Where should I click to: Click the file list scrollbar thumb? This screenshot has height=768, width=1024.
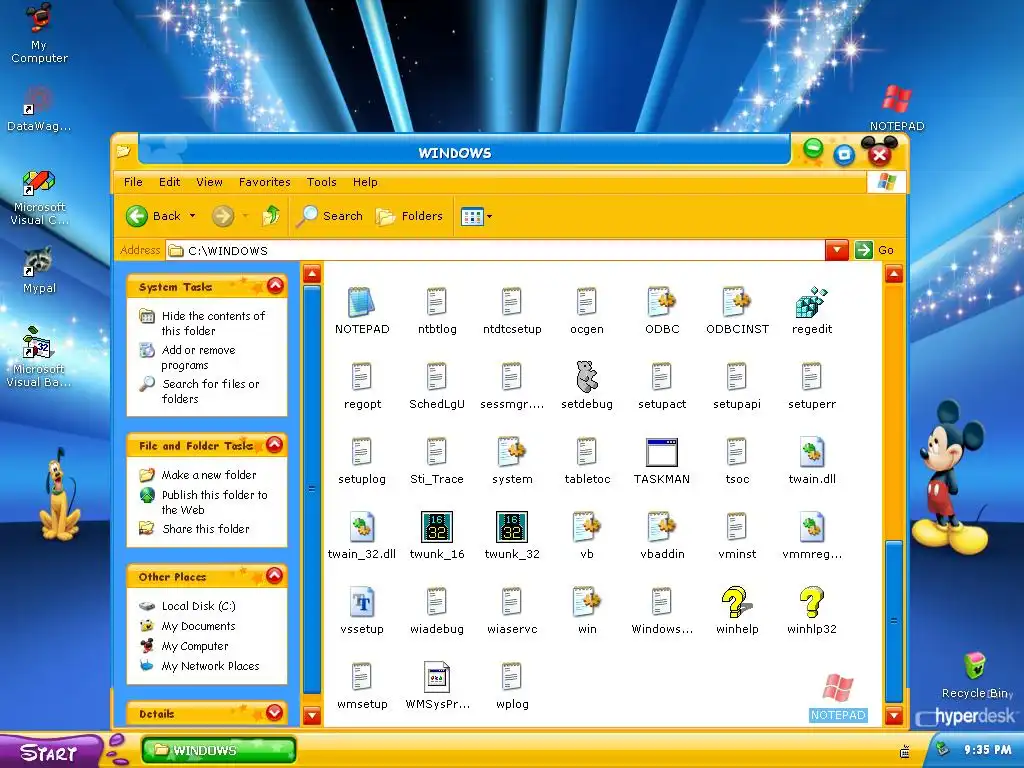(x=893, y=621)
